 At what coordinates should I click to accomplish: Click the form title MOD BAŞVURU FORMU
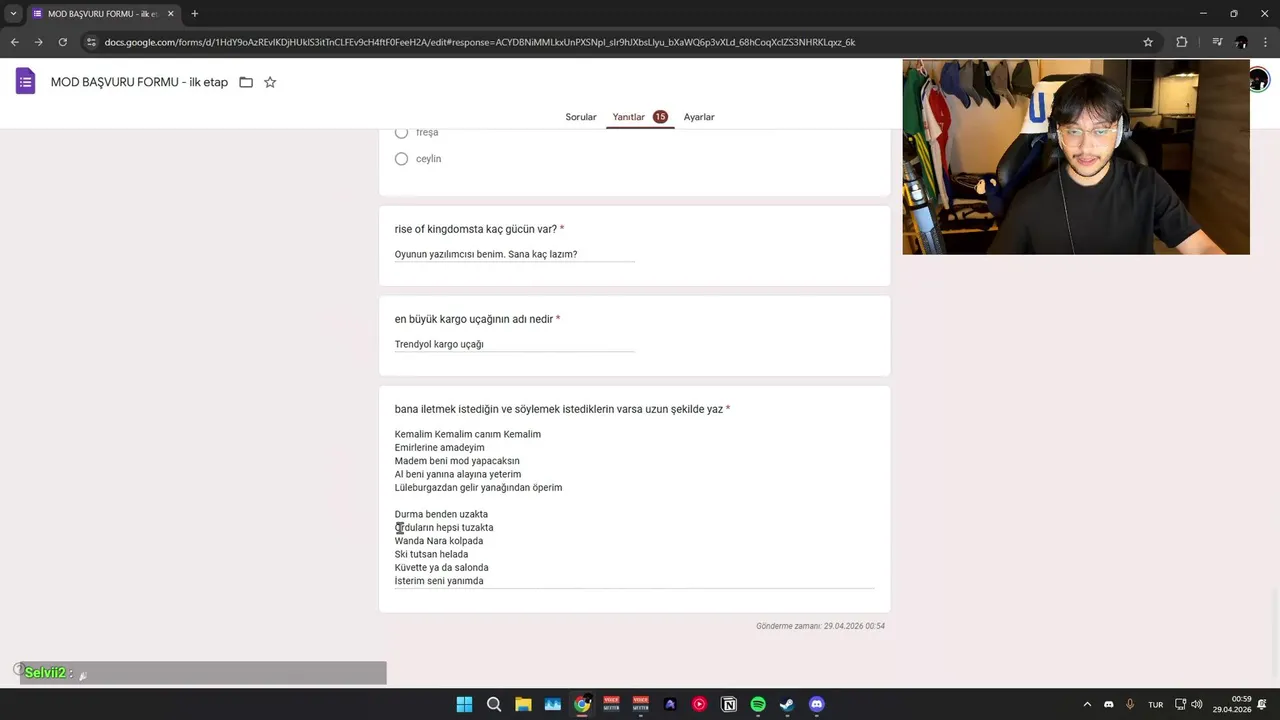coord(139,82)
